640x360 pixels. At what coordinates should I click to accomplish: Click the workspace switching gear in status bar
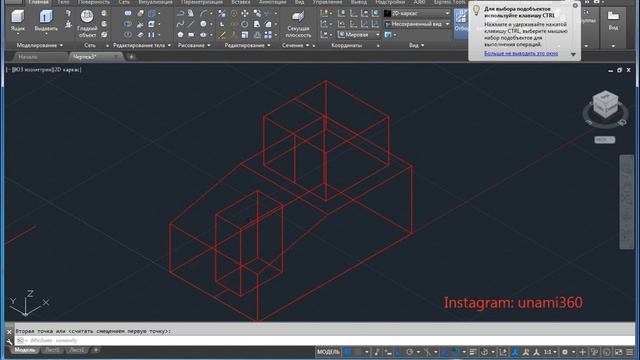point(565,352)
